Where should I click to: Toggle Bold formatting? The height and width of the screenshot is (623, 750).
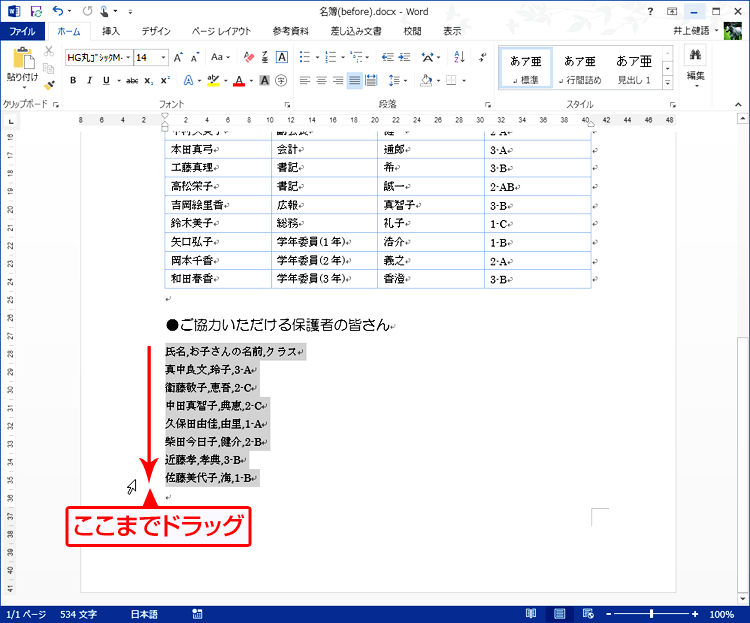[73, 80]
